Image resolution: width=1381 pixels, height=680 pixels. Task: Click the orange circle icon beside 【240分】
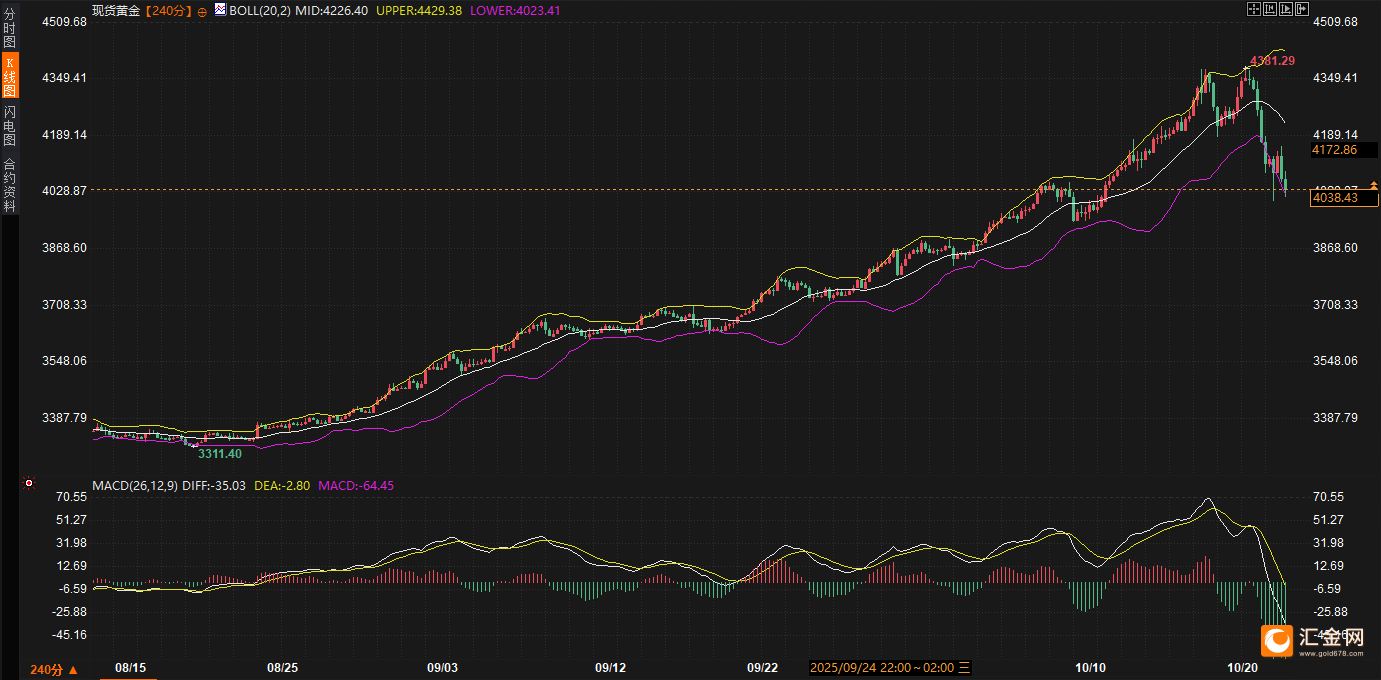pos(202,10)
